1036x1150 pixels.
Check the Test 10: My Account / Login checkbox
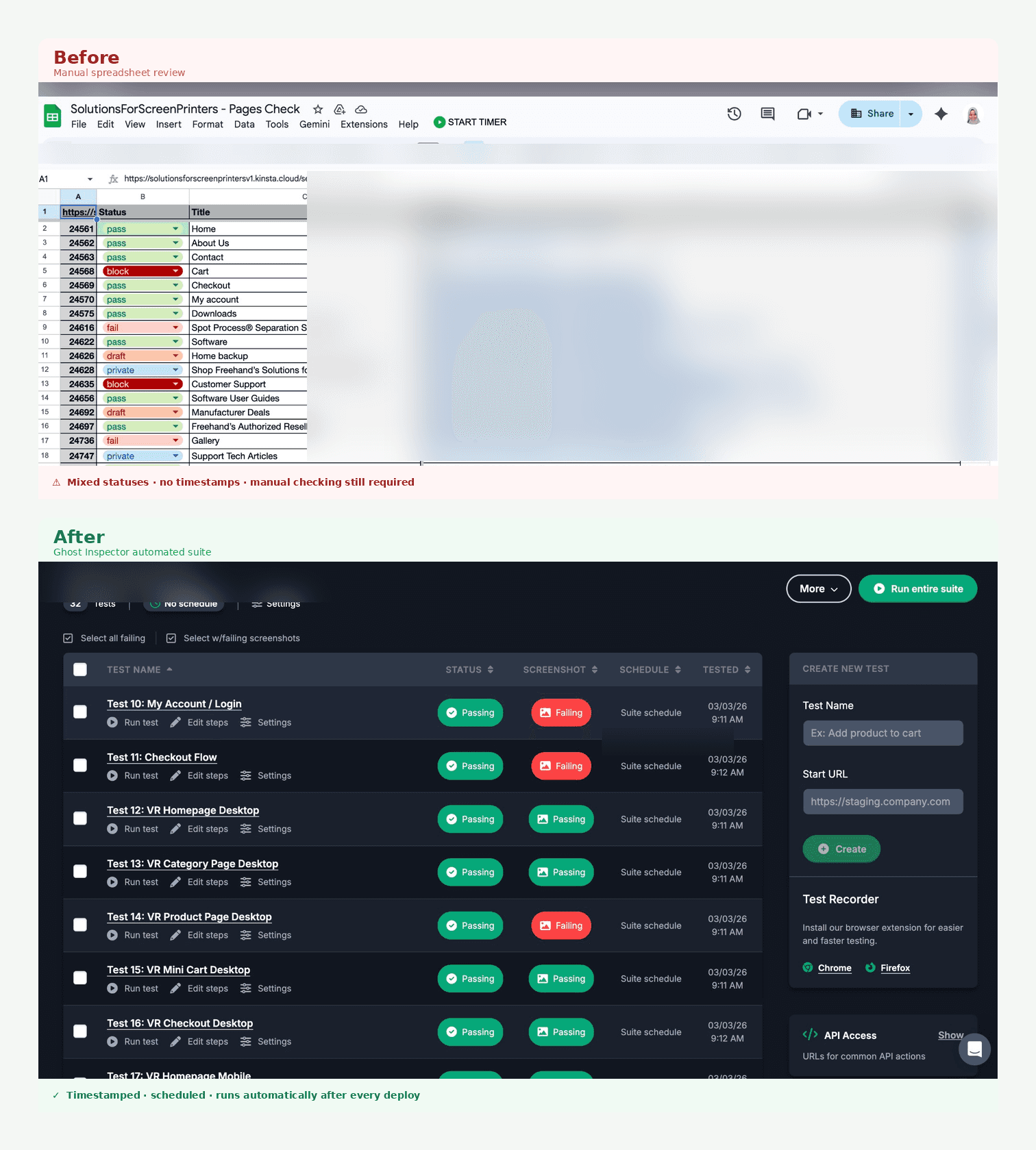(x=80, y=712)
